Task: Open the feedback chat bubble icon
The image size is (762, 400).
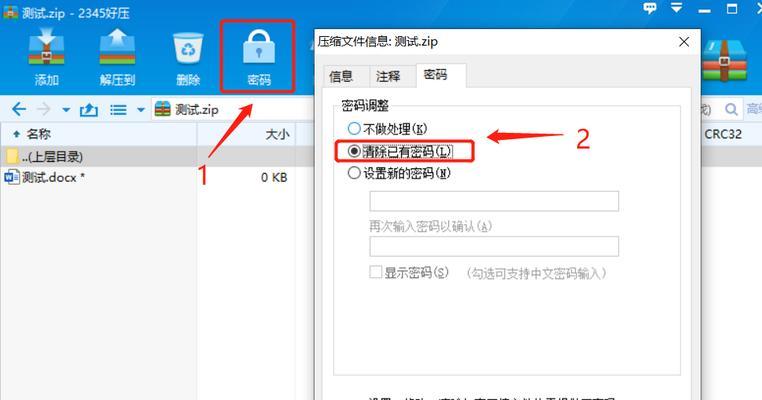Action: [650, 8]
